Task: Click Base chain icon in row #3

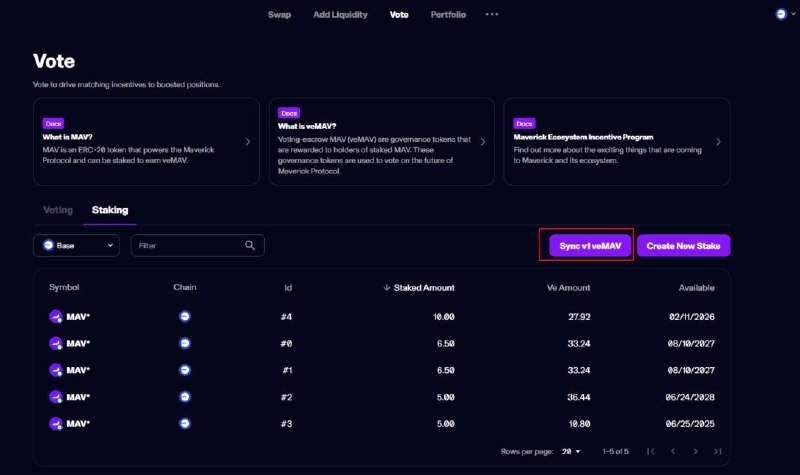Action: [x=185, y=423]
